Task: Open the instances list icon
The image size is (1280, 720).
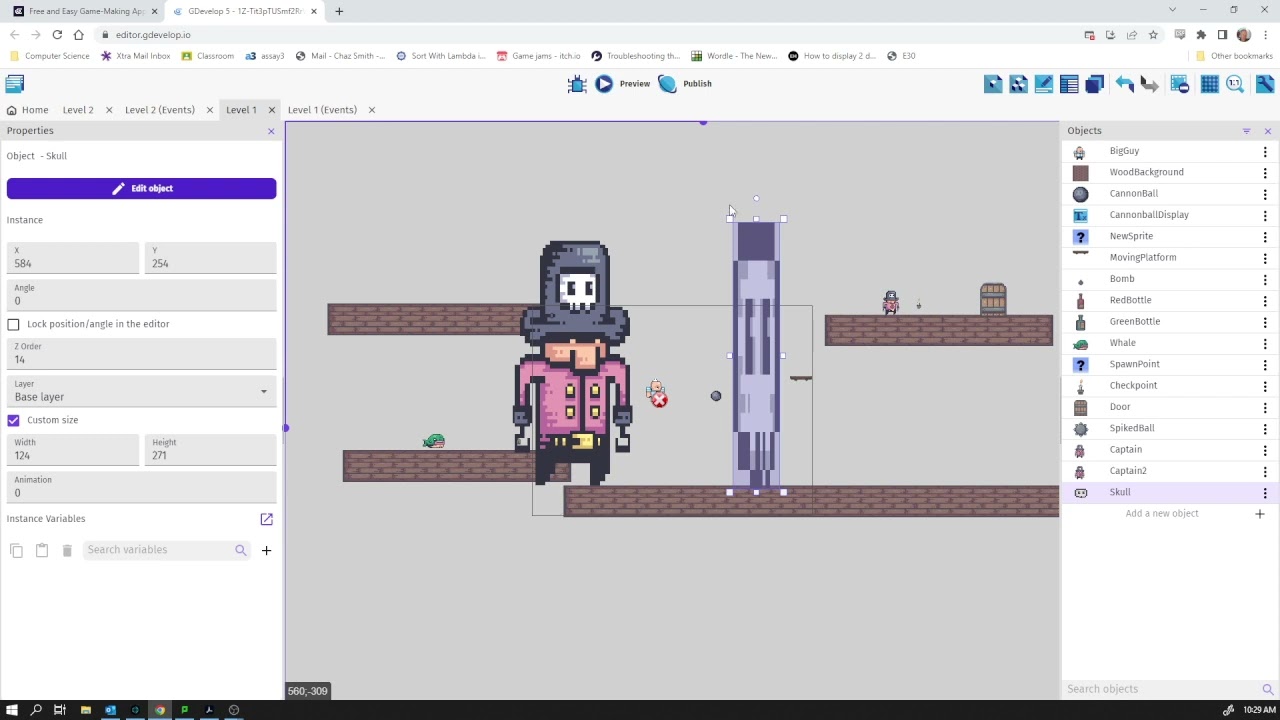Action: [1069, 84]
